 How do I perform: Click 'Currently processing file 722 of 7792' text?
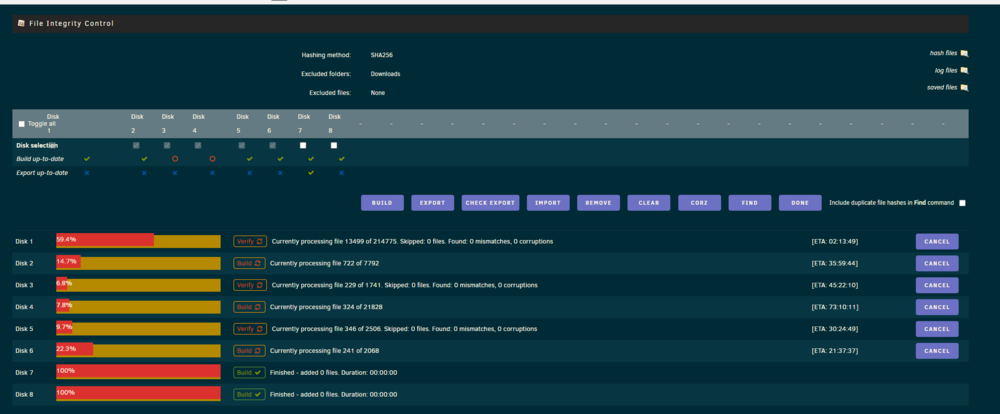coord(325,263)
